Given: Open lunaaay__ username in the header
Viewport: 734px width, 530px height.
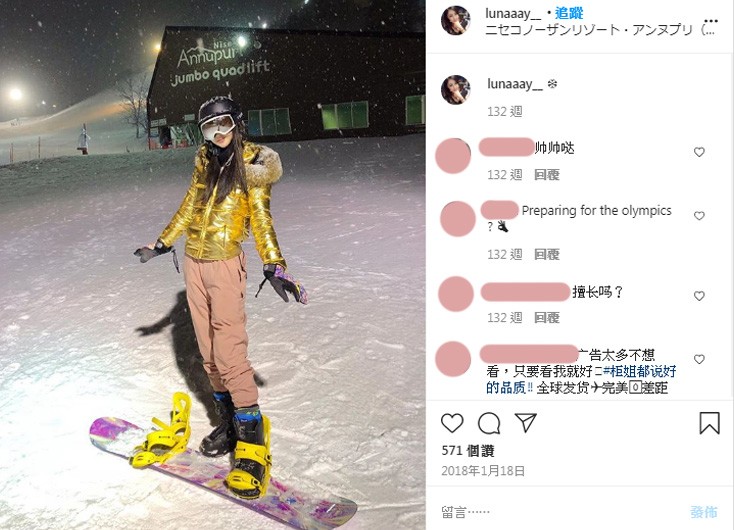Looking at the screenshot, I should click(x=513, y=14).
